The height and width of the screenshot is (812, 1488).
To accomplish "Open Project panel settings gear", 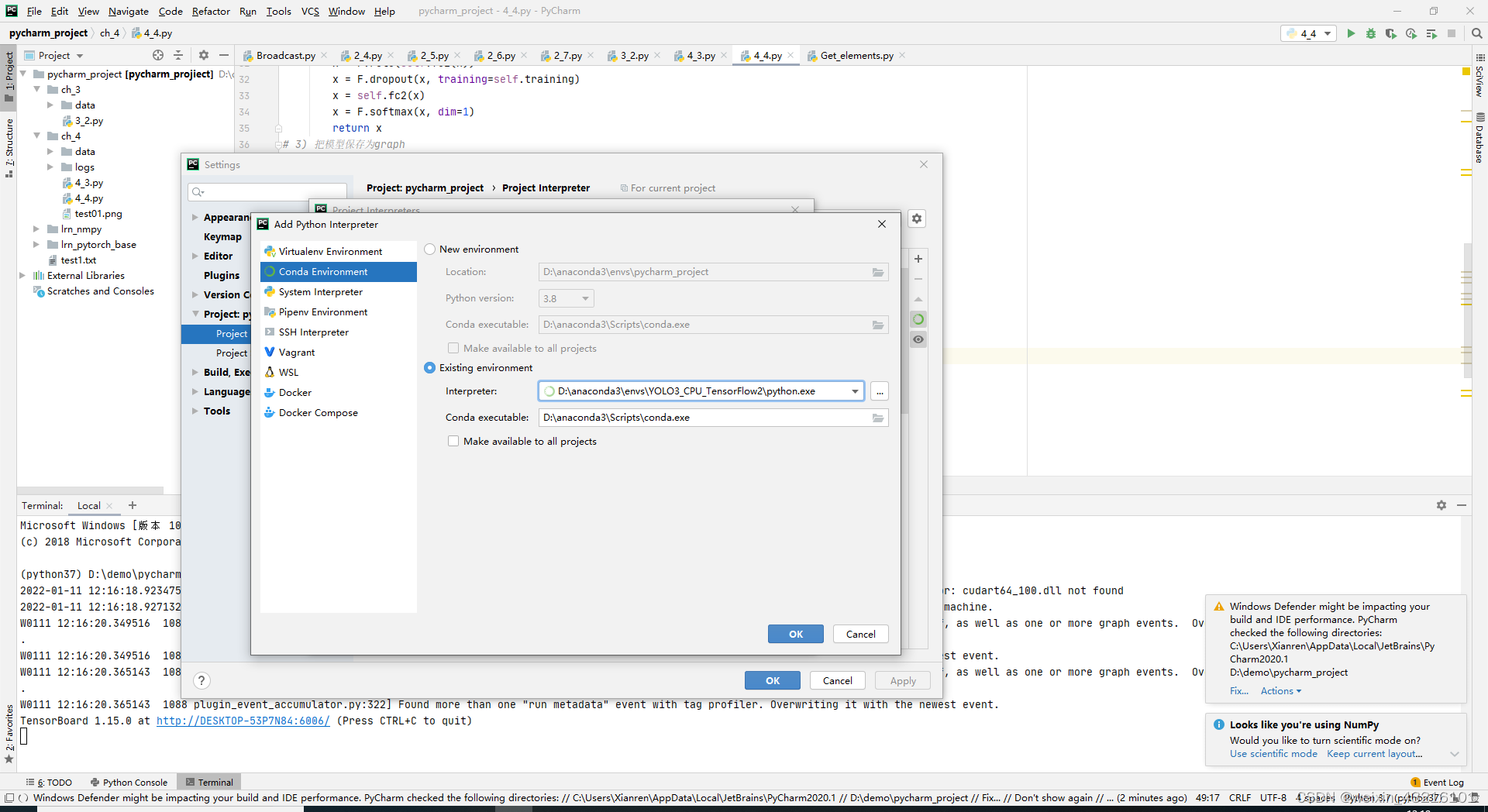I will [x=204, y=55].
